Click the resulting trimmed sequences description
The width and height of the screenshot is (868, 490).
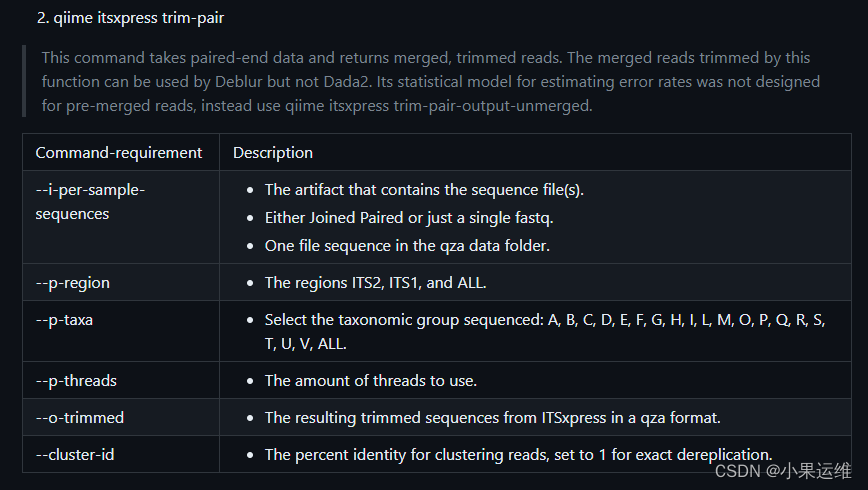tap(492, 417)
